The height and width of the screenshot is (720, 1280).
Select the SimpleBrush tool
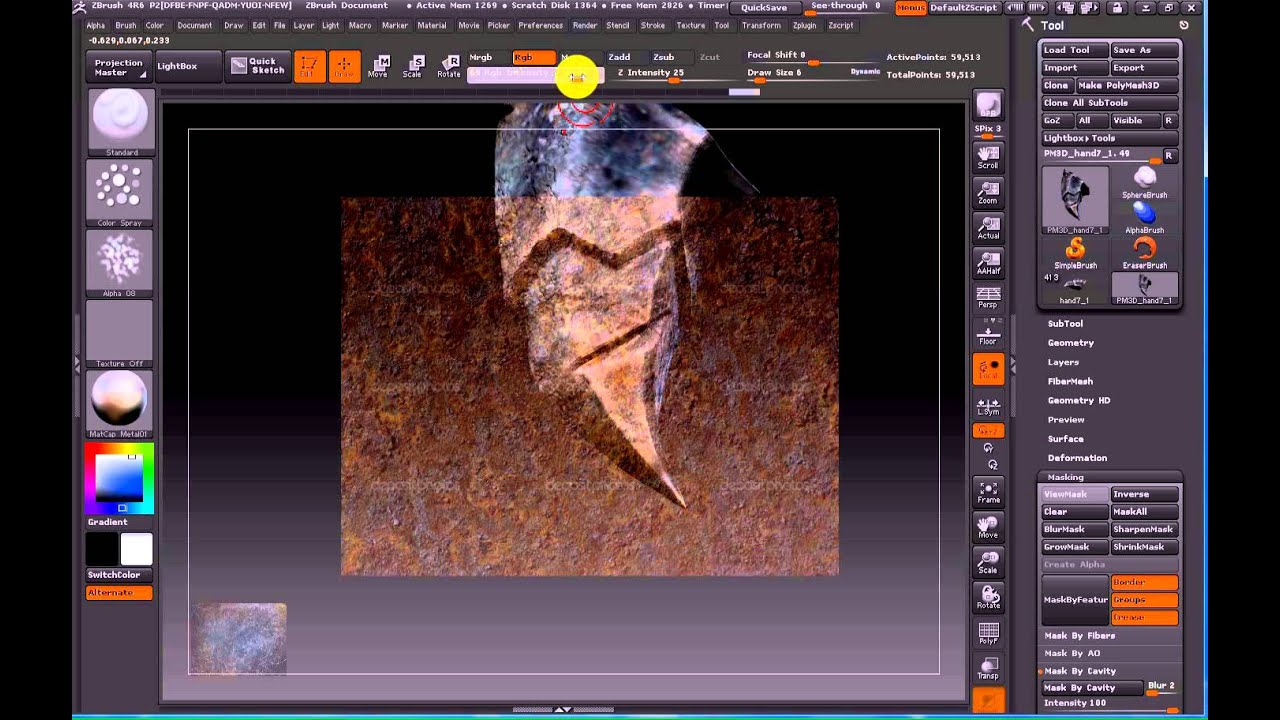[x=1075, y=253]
